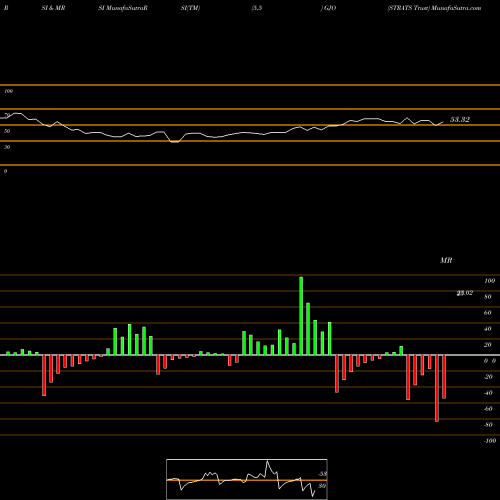The width and height of the screenshot is (500, 500).
Task: Click the RSI 0 level label
Action: (x=5, y=171)
